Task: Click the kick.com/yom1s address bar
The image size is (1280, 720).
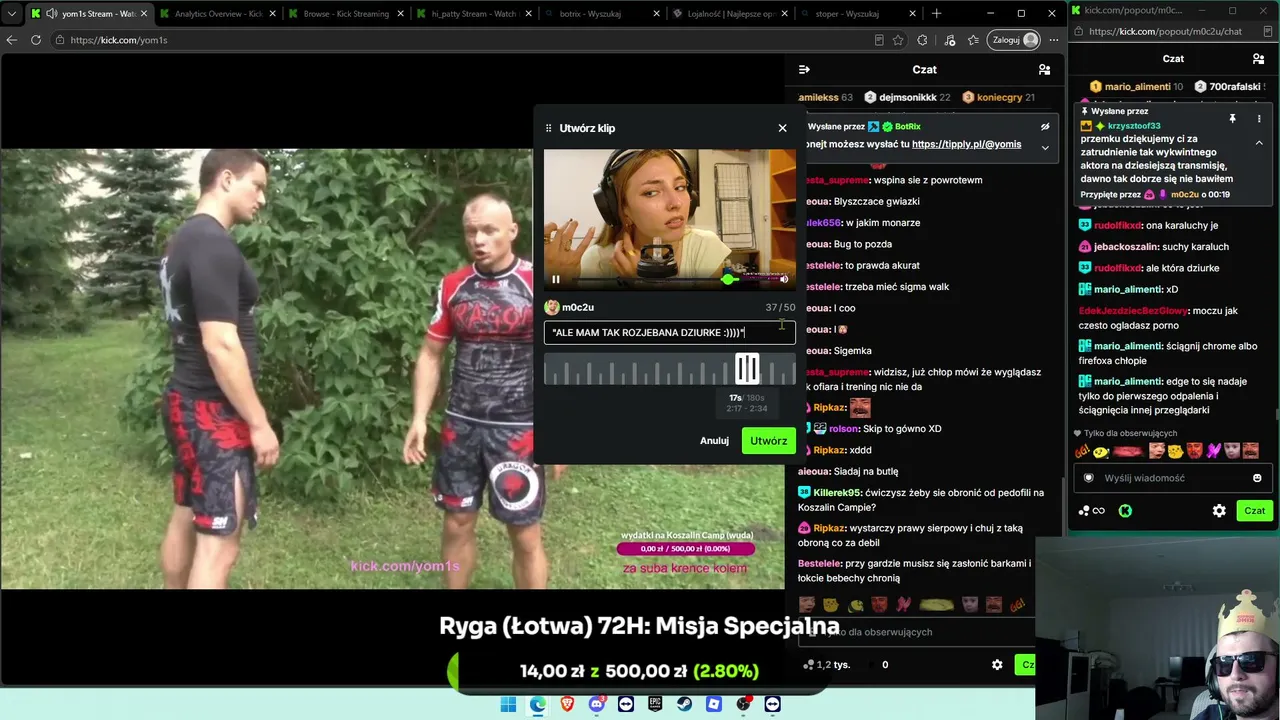Action: tap(460, 40)
